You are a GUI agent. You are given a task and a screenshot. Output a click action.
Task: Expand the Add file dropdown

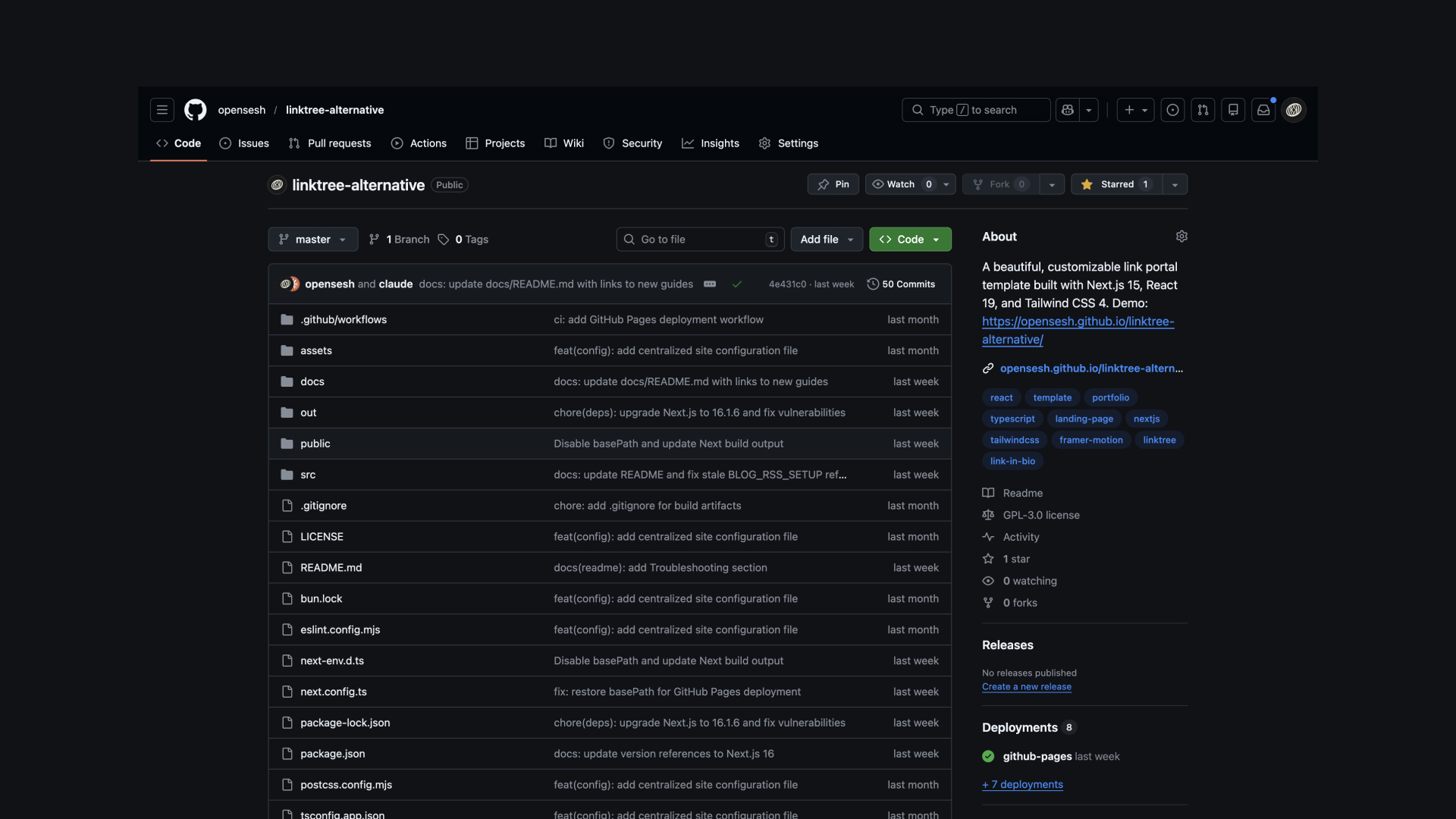(x=827, y=240)
